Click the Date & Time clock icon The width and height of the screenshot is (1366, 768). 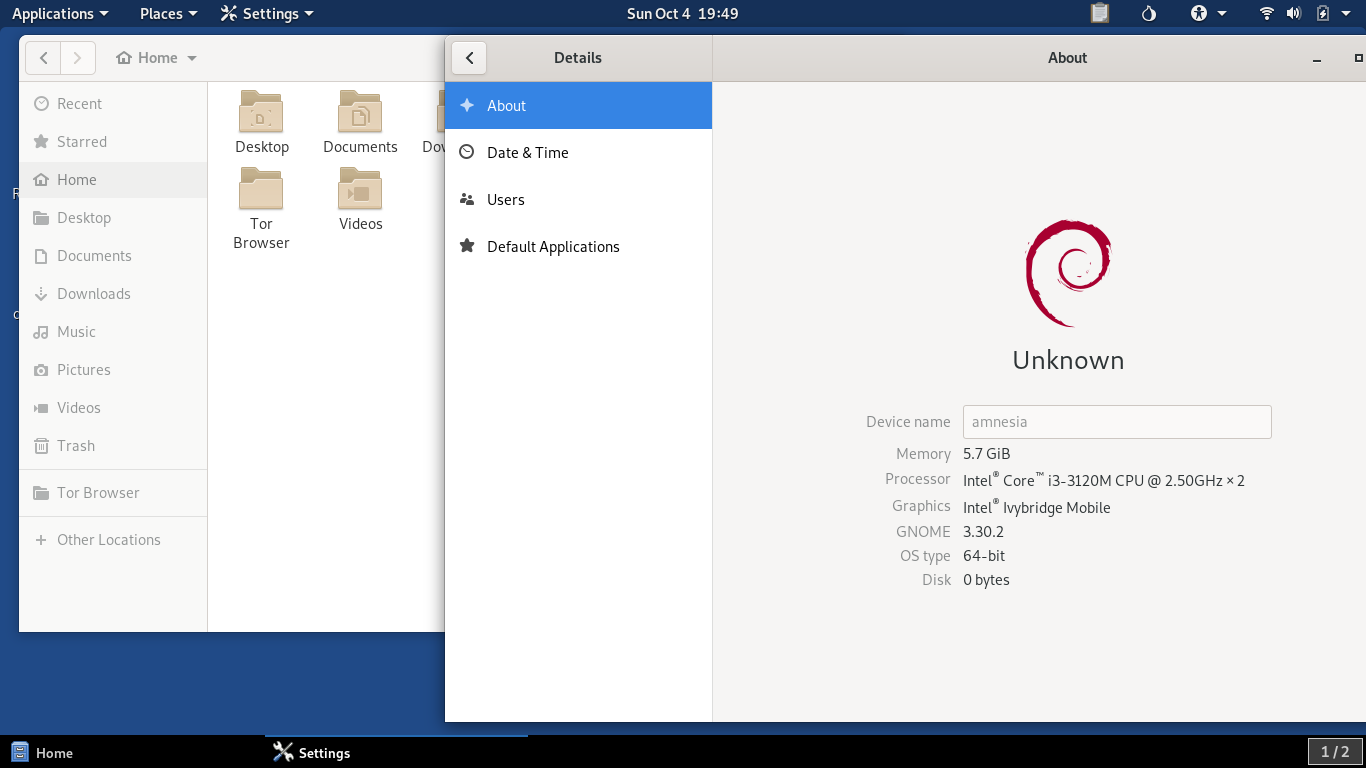click(466, 152)
